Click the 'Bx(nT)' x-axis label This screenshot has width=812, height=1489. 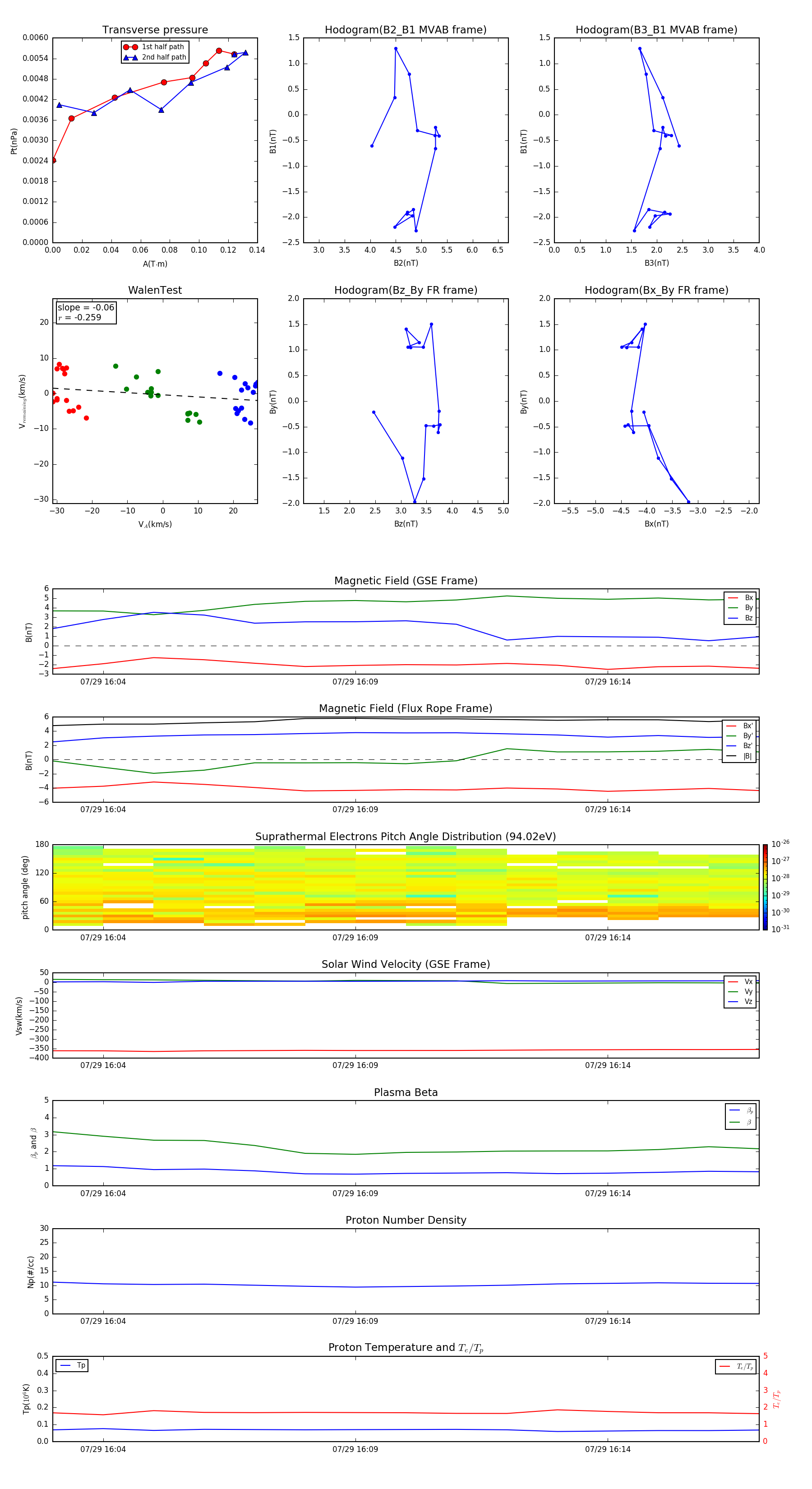pos(656,524)
